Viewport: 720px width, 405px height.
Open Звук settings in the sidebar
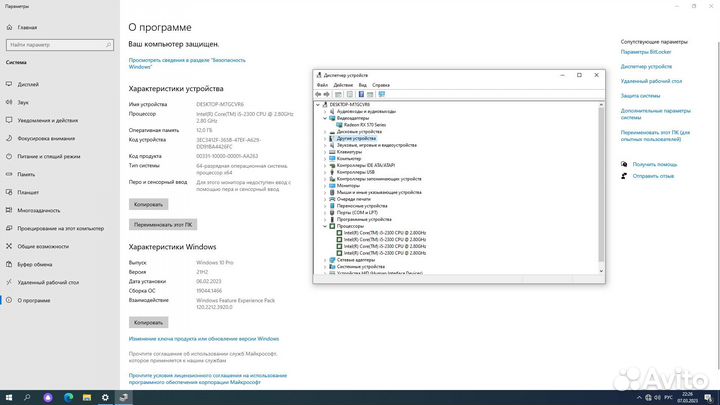click(23, 102)
